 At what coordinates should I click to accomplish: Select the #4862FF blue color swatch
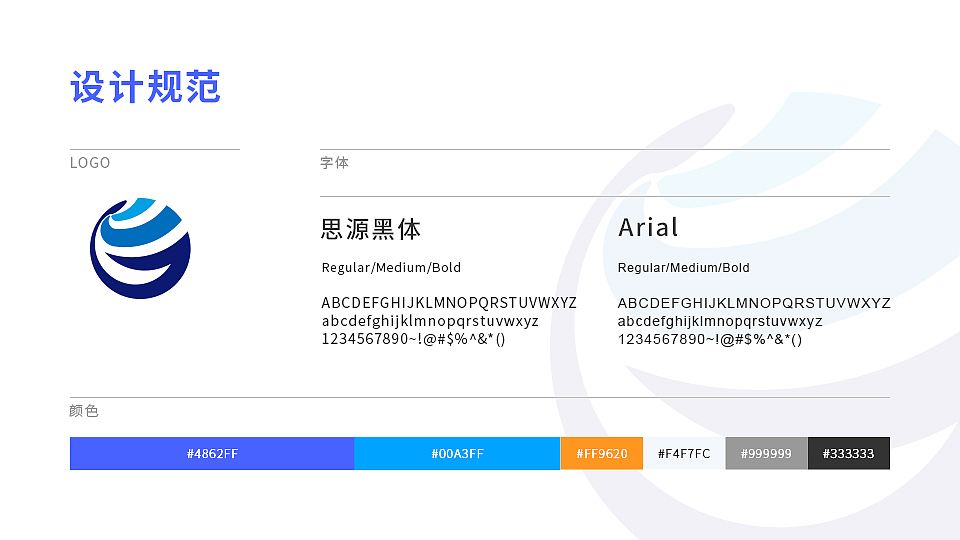click(x=212, y=454)
